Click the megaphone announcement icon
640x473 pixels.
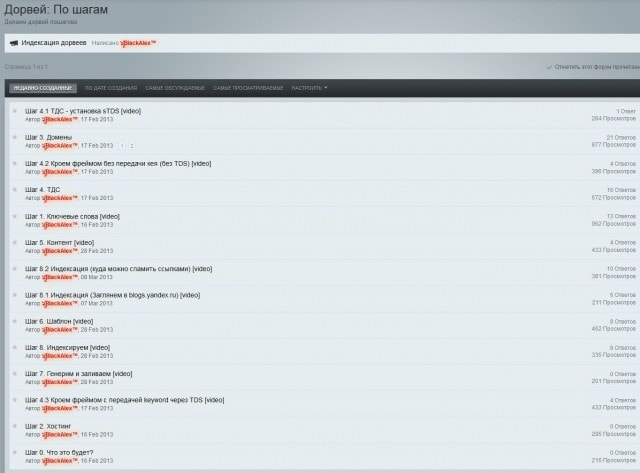[14, 43]
